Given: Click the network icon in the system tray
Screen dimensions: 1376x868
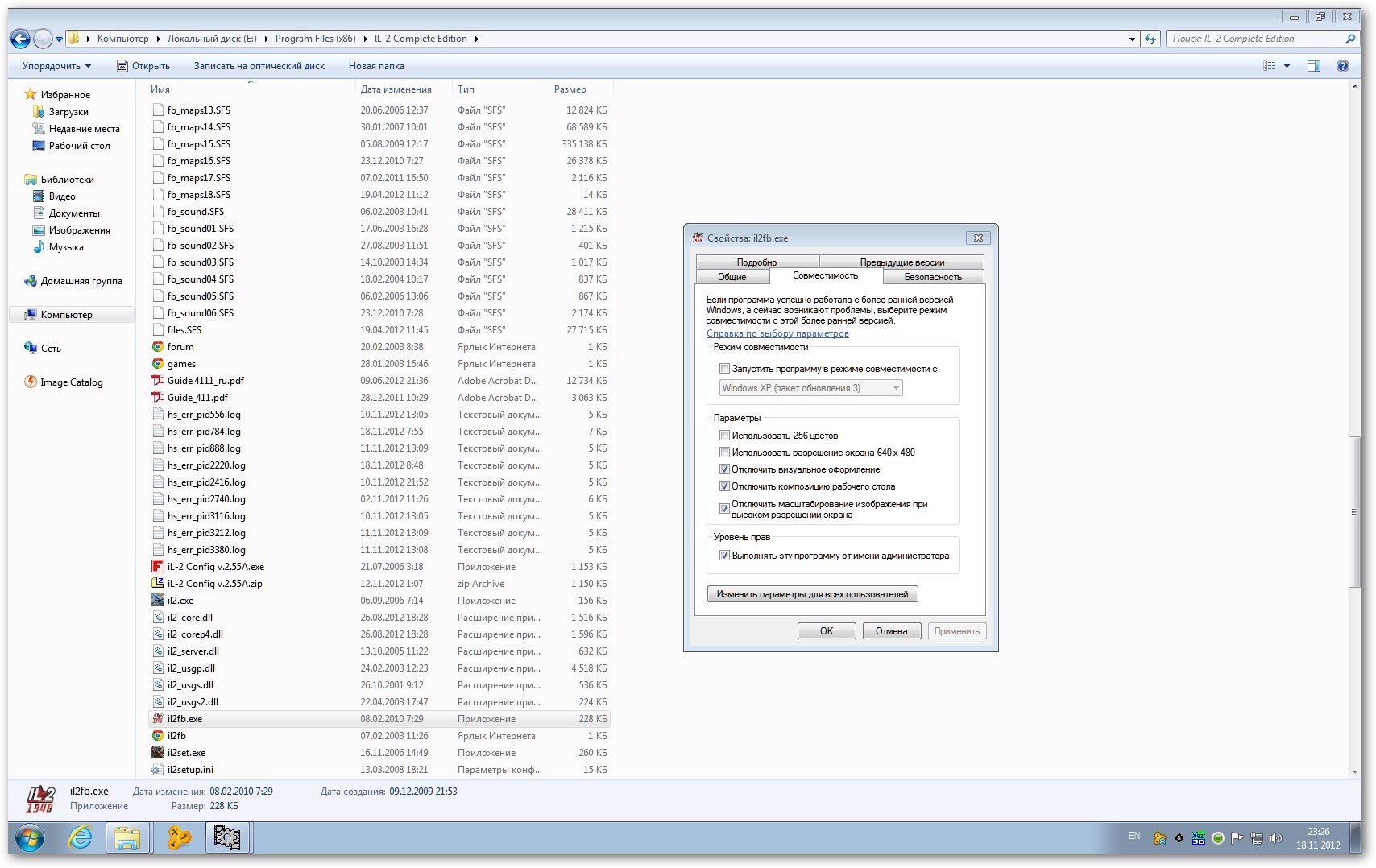Looking at the screenshot, I should (1256, 838).
